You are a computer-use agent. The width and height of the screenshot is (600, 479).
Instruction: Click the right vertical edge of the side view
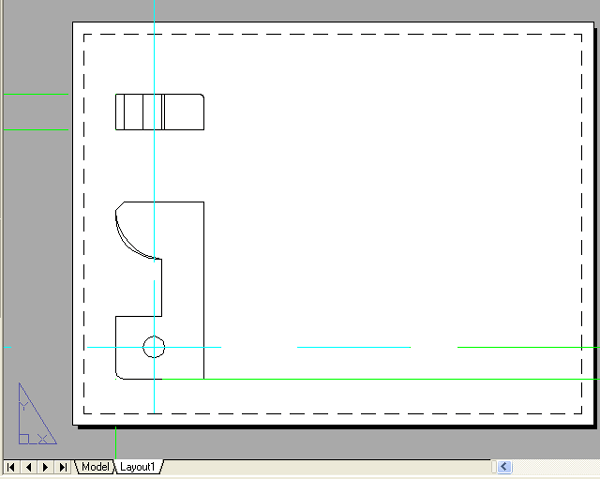click(204, 290)
